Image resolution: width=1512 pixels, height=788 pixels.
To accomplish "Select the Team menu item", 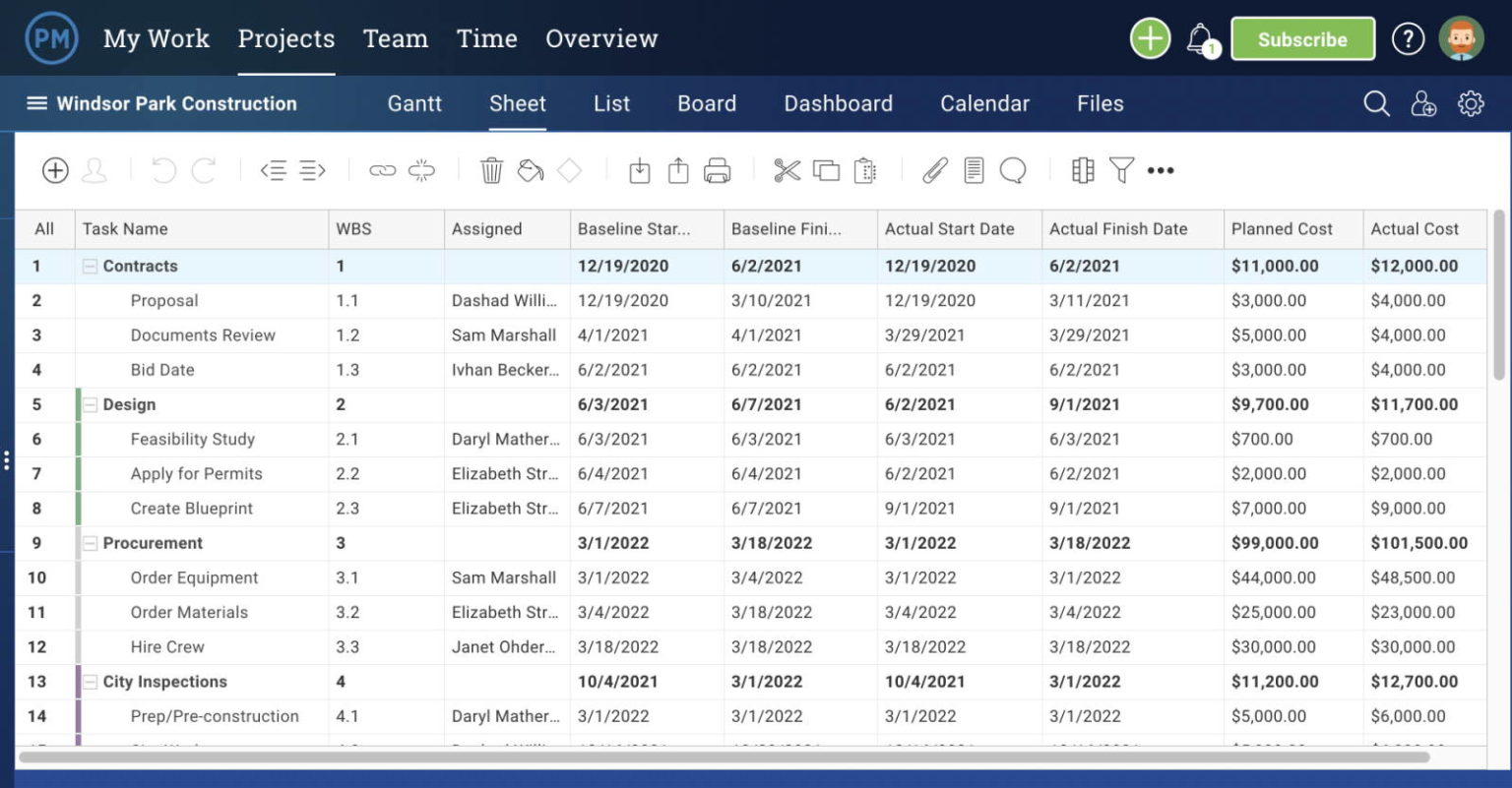I will 395,38.
